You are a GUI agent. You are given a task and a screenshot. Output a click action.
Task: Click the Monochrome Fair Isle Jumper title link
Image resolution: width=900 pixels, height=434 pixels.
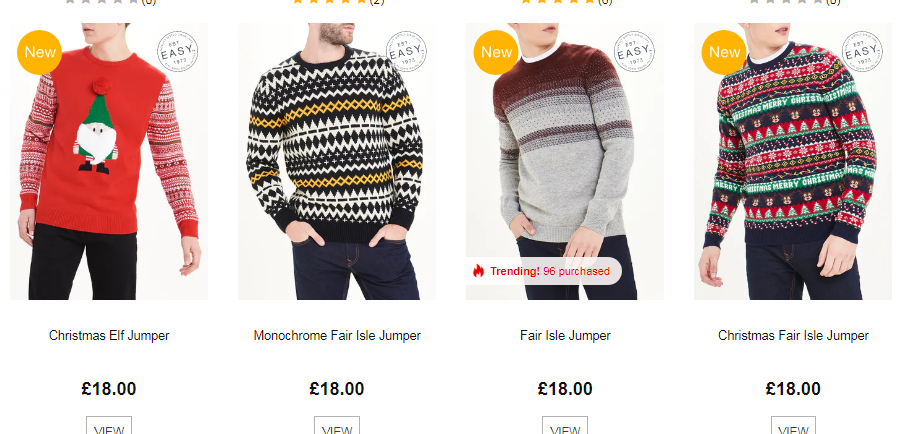tap(337, 335)
